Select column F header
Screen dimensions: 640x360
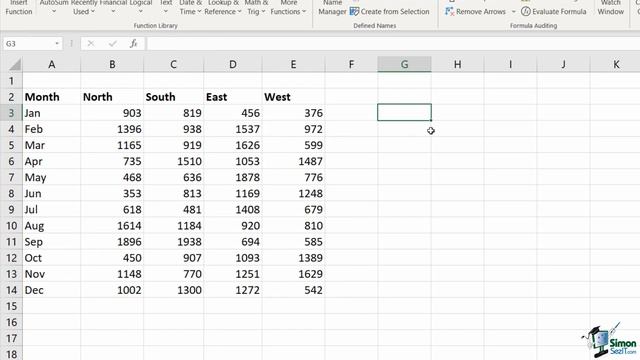[351, 64]
